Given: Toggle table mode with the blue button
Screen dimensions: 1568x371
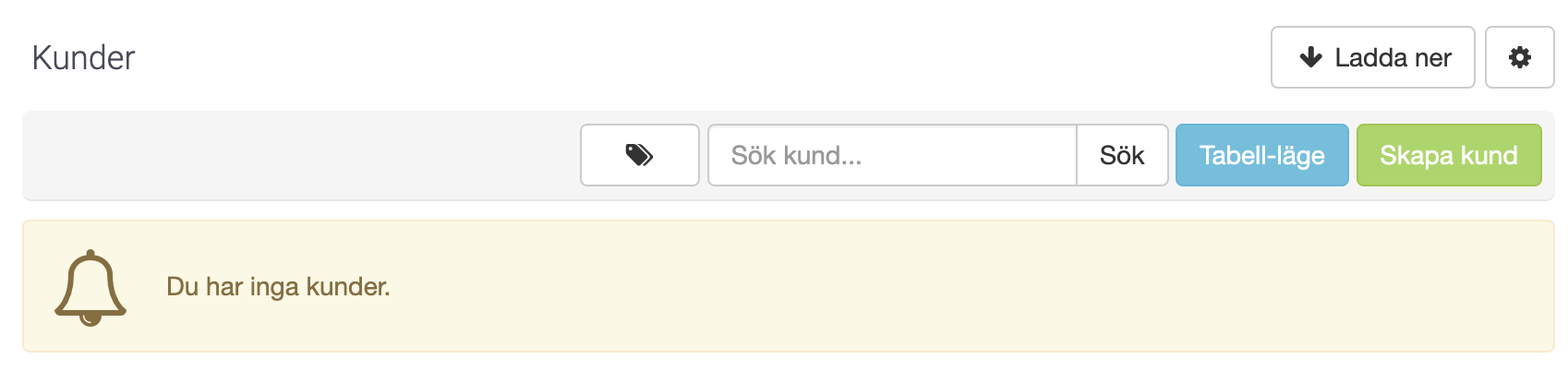Looking at the screenshot, I should click(1261, 155).
